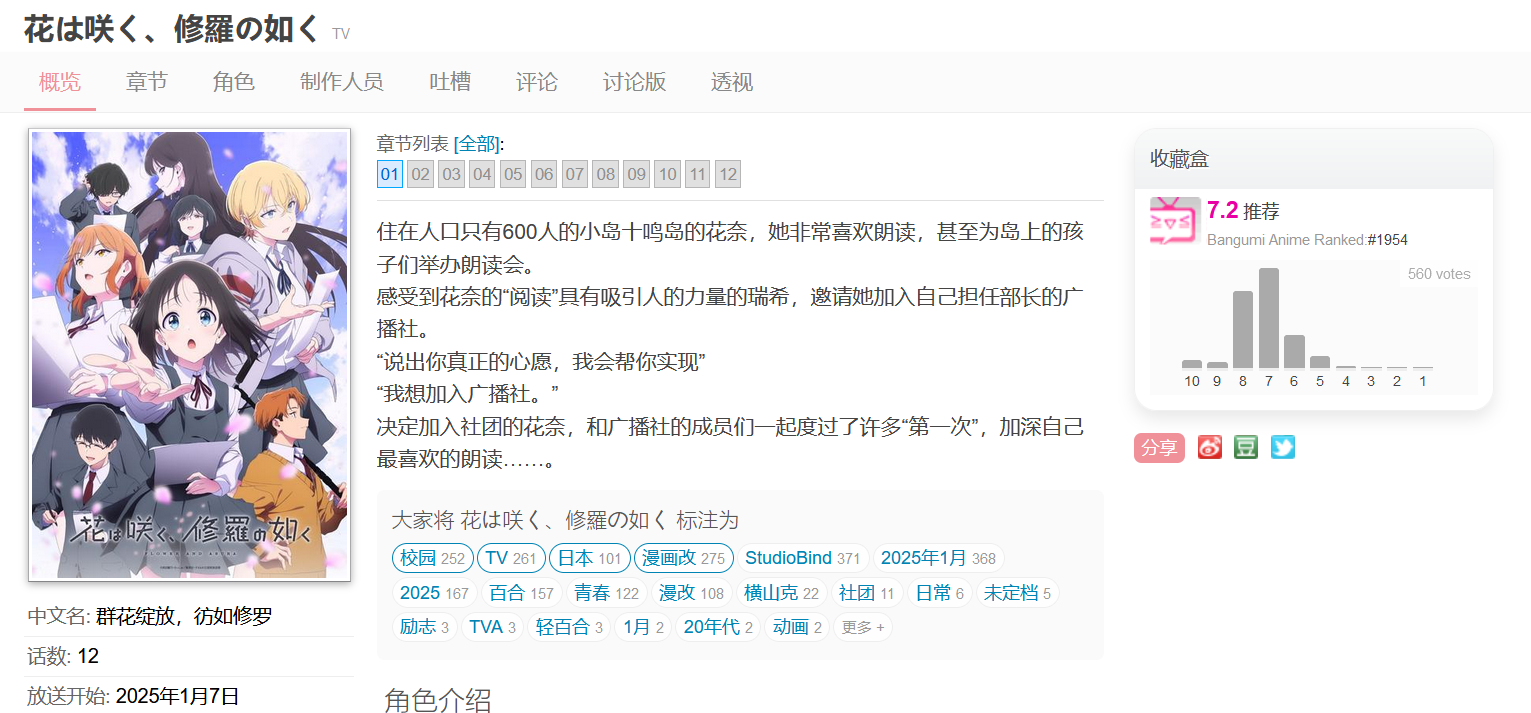
Task: Select episode 06
Action: coord(544,175)
